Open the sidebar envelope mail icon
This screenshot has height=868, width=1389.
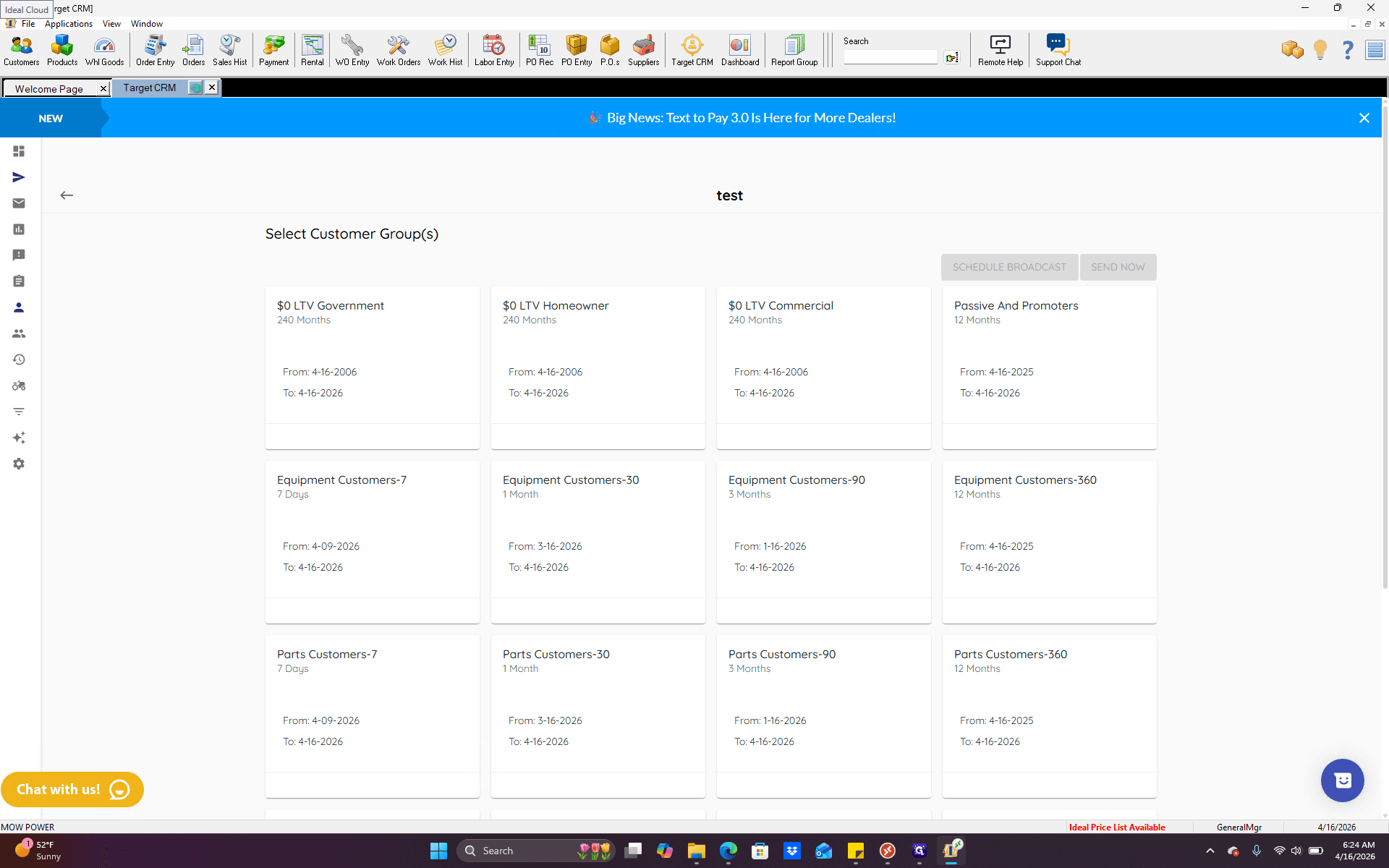[19, 203]
